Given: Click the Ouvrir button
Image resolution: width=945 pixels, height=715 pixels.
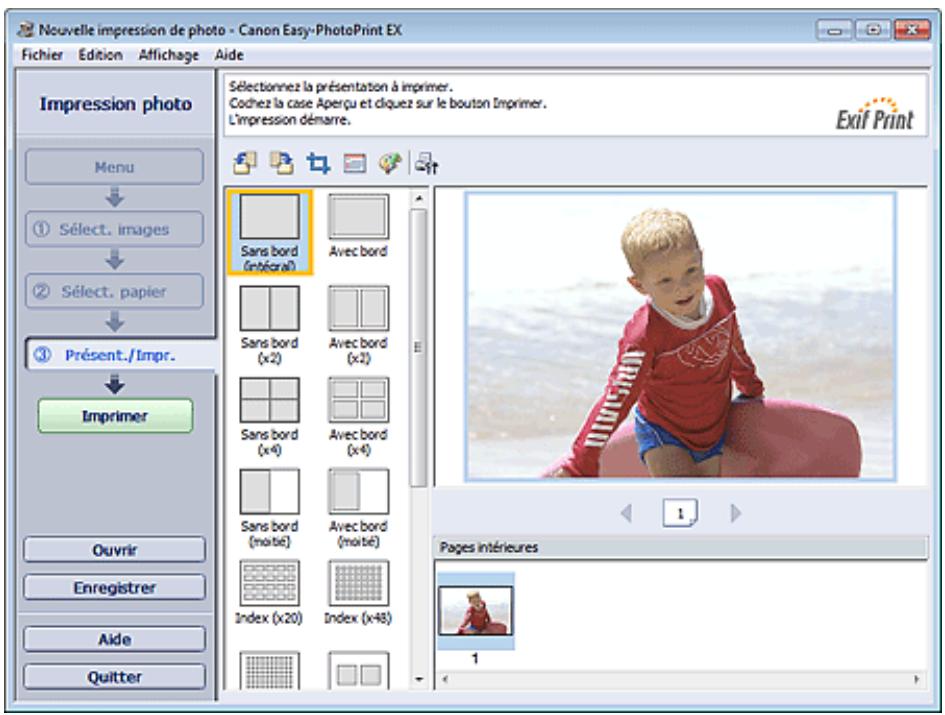Looking at the screenshot, I should (x=115, y=550).
